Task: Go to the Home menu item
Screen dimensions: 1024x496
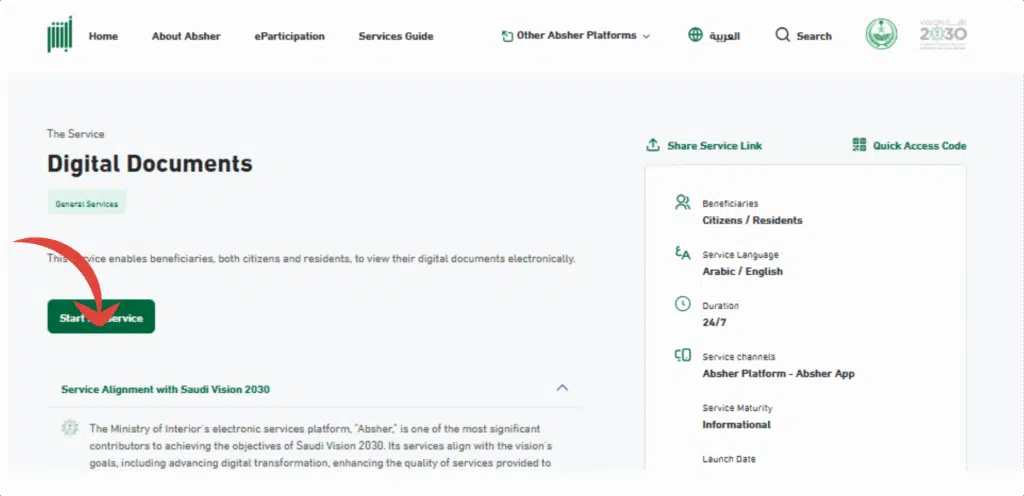Action: 103,36
